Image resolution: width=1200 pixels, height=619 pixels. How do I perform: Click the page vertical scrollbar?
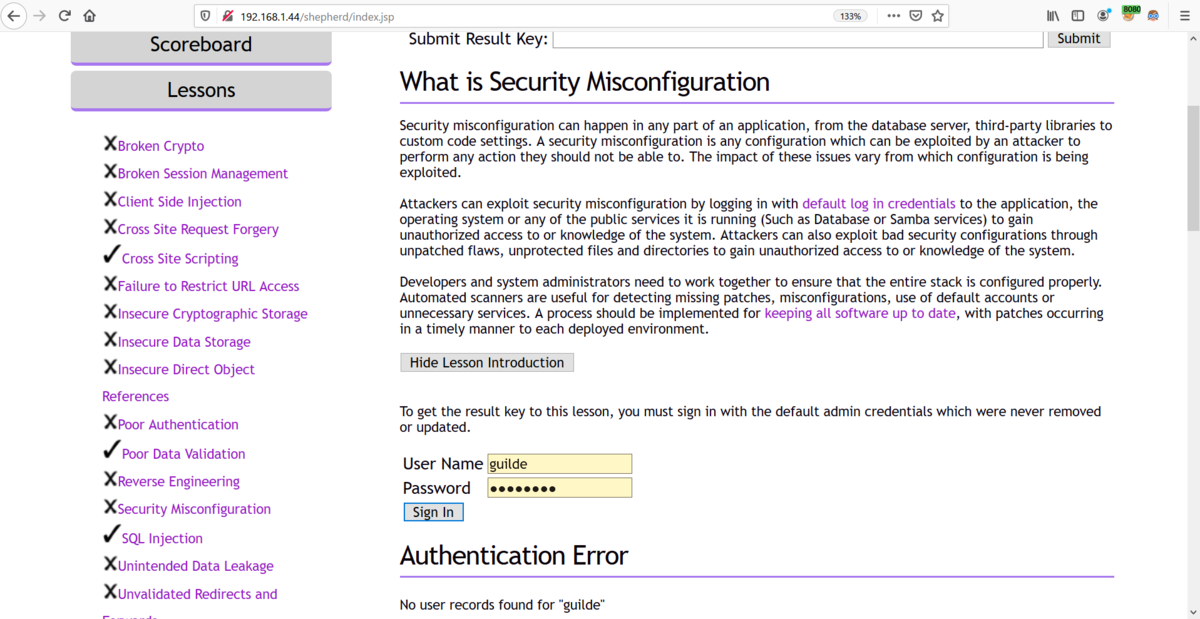click(x=1192, y=167)
